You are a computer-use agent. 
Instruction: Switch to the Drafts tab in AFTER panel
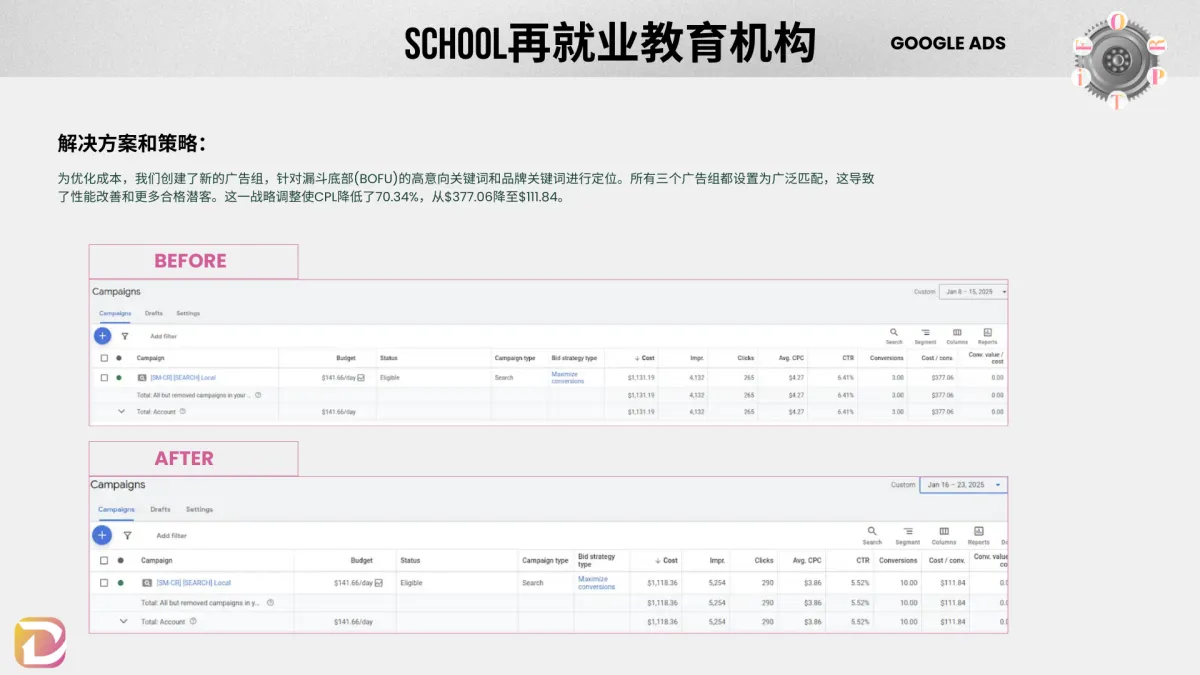pos(160,509)
